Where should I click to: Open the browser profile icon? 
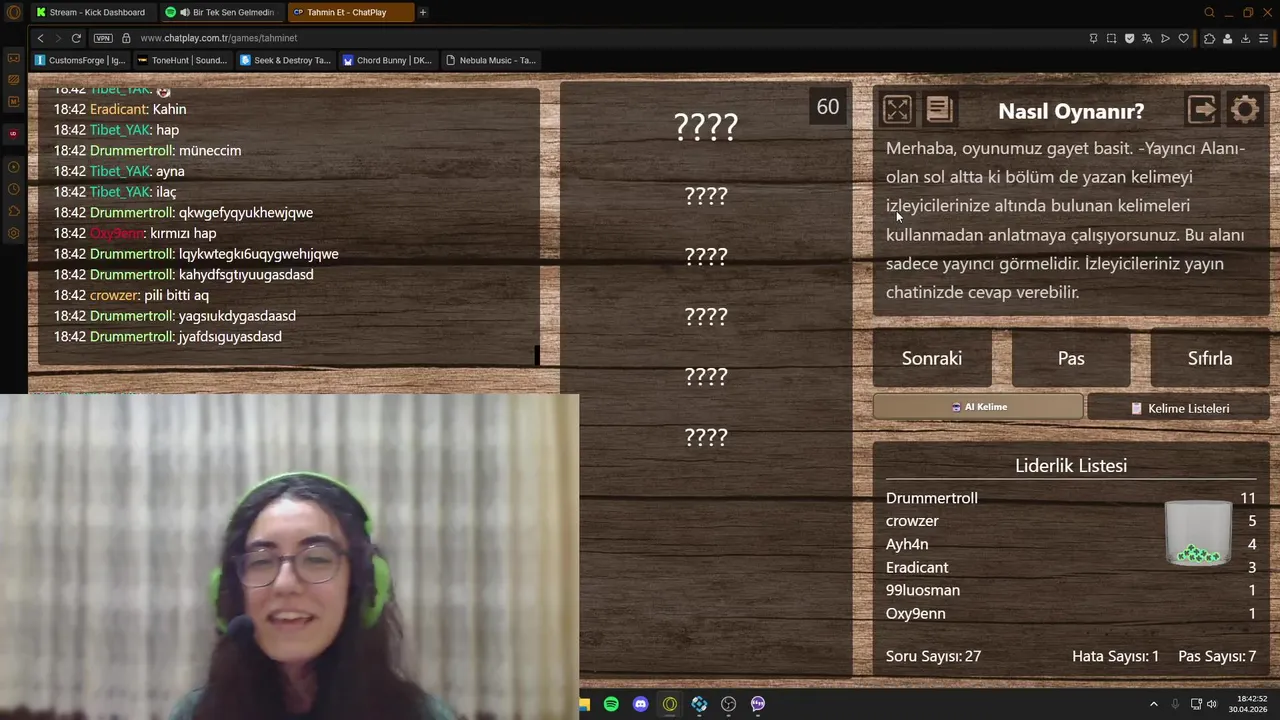(1227, 38)
